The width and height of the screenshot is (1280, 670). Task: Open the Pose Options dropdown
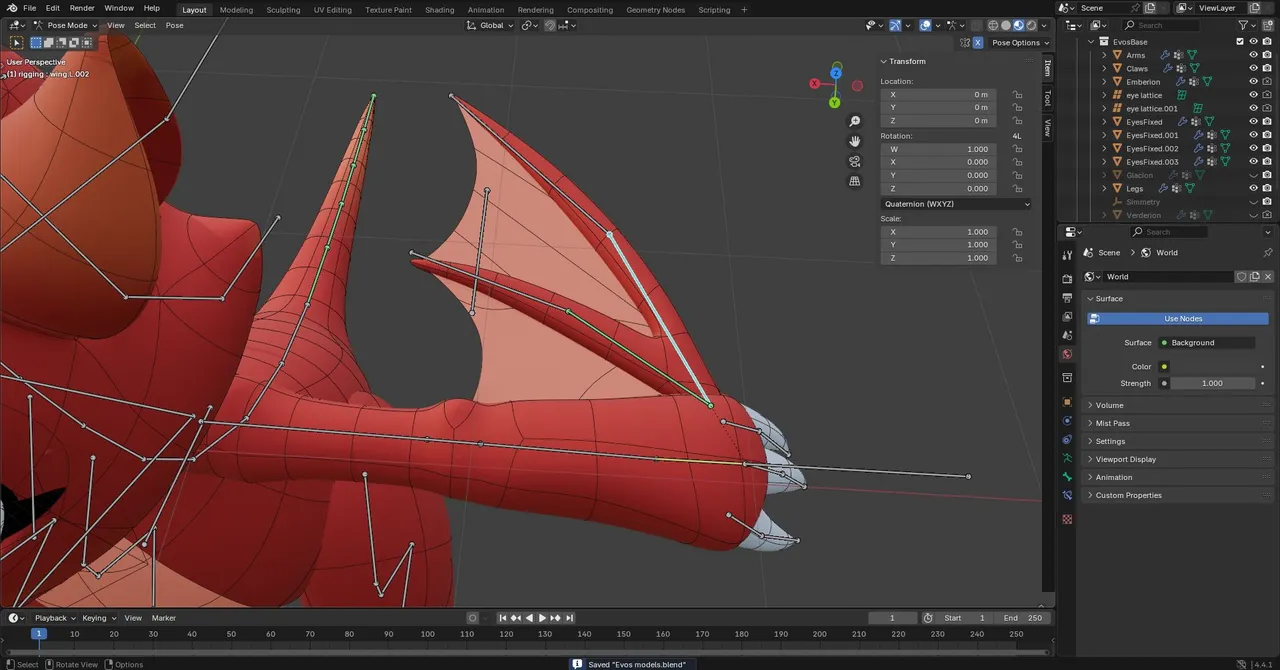(x=1020, y=43)
